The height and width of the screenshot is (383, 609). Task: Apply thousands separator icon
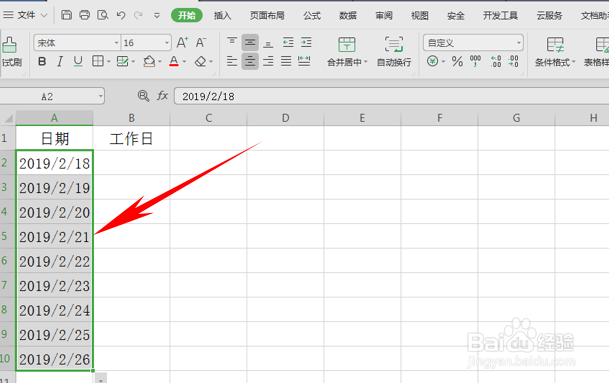tap(475, 61)
